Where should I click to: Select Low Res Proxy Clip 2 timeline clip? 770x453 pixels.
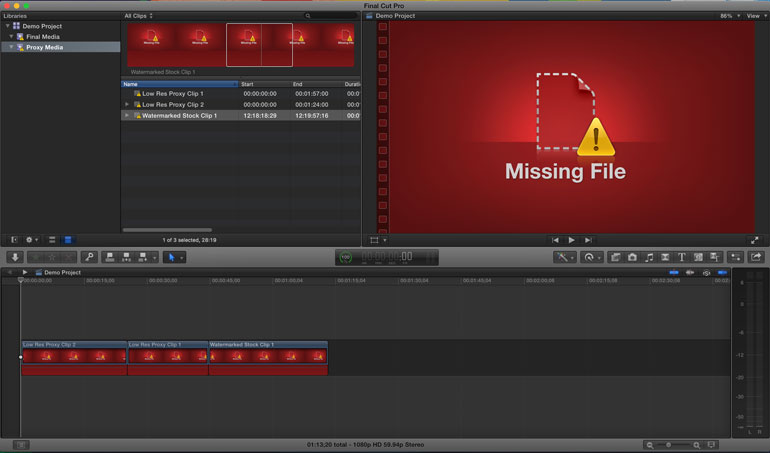pyautogui.click(x=74, y=358)
